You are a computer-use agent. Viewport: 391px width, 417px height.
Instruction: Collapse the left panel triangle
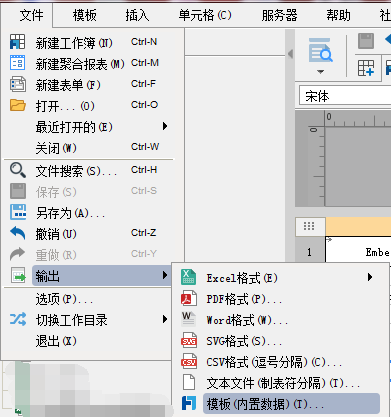coord(290,54)
